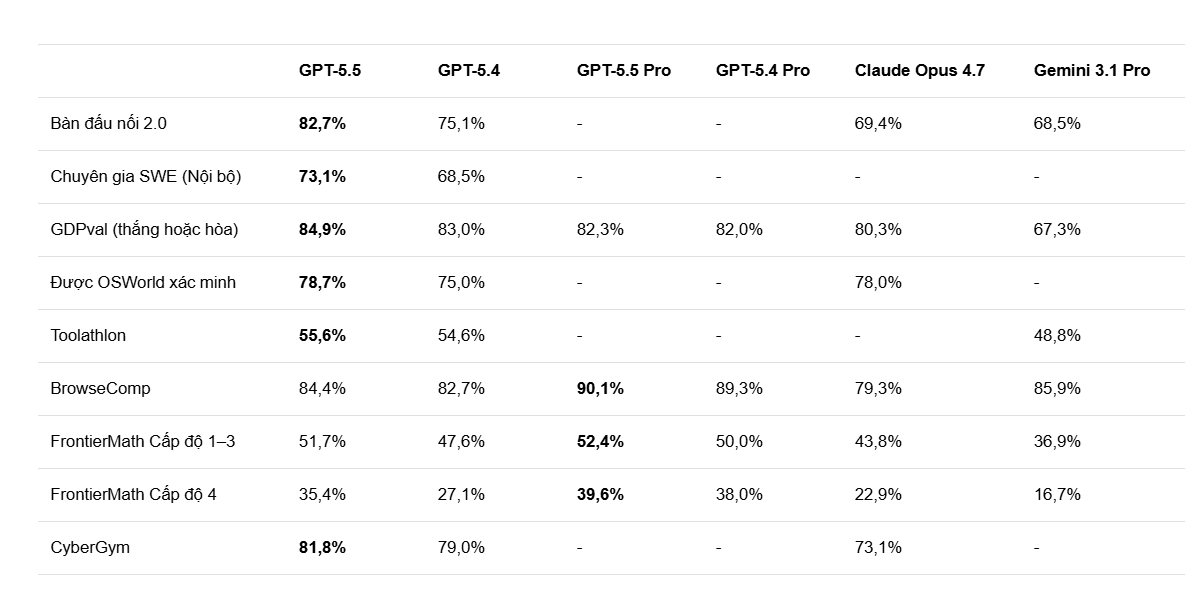Click the GPT-5.4 column header
Image resolution: width=1191 pixels, height=616 pixels.
click(x=468, y=70)
